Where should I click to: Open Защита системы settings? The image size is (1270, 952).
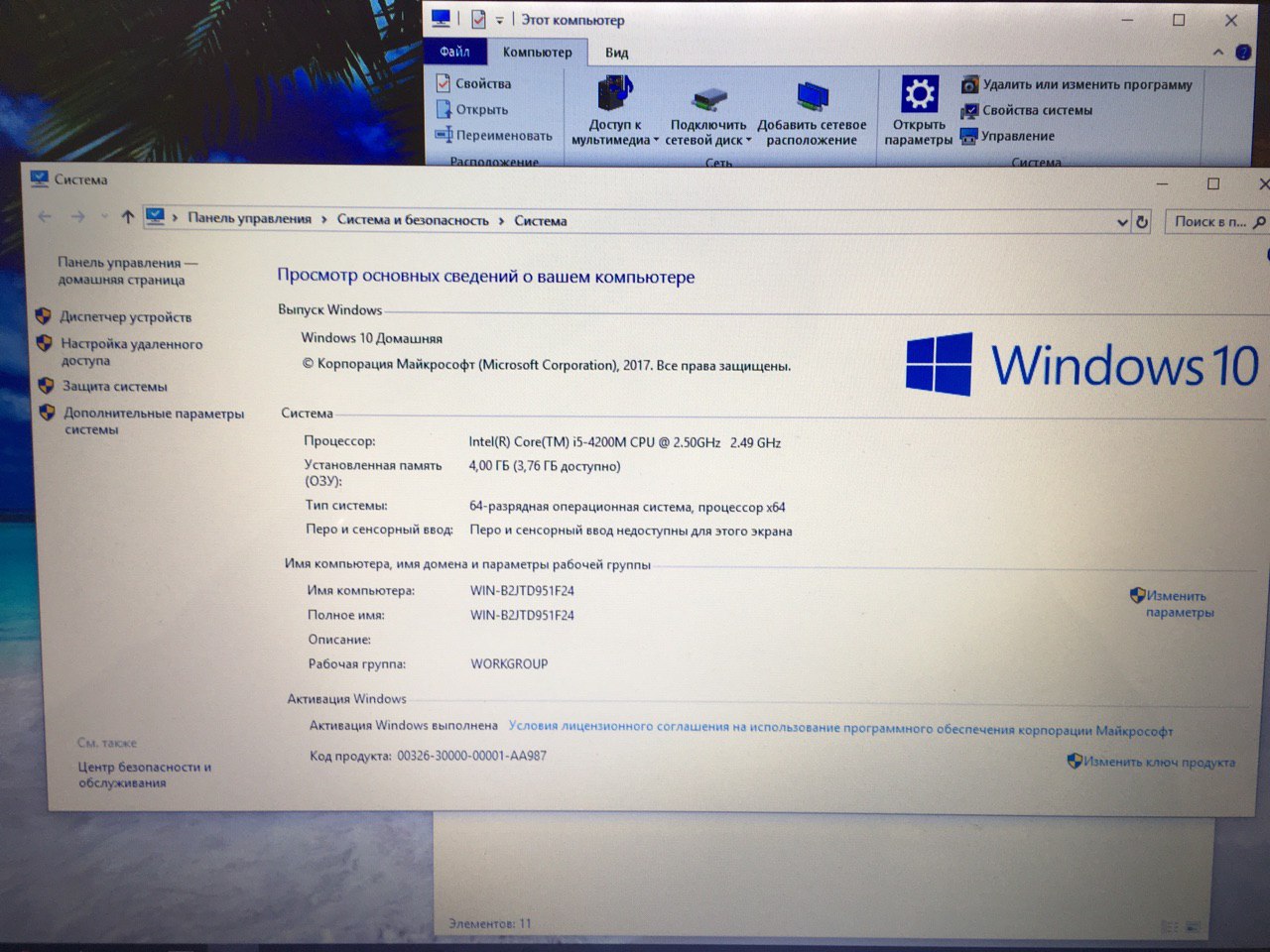(x=114, y=387)
